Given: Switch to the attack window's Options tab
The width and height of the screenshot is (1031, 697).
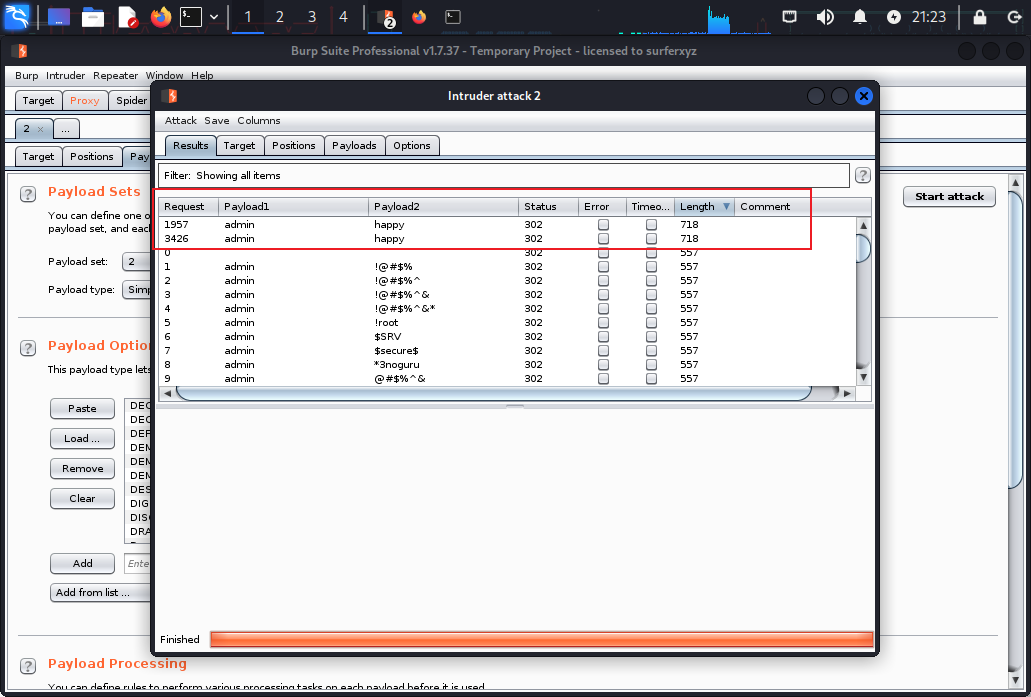Looking at the screenshot, I should point(412,145).
